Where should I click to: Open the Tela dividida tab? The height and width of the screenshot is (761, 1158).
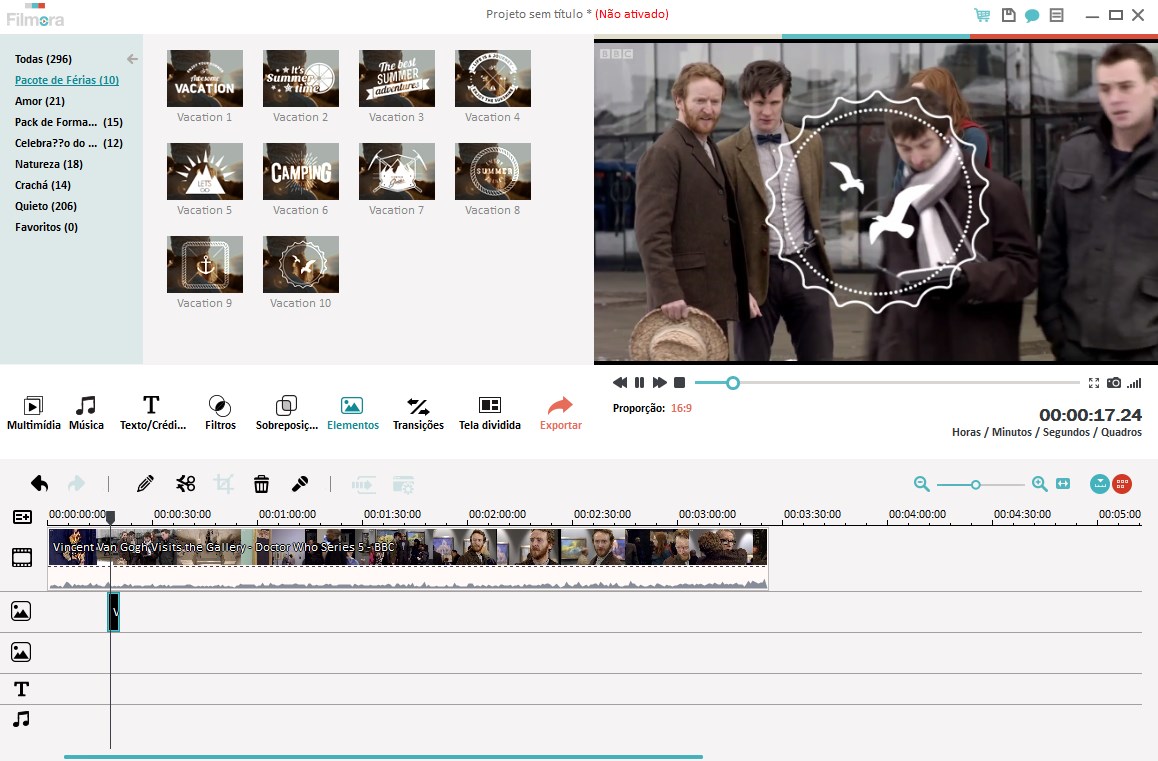[490, 413]
